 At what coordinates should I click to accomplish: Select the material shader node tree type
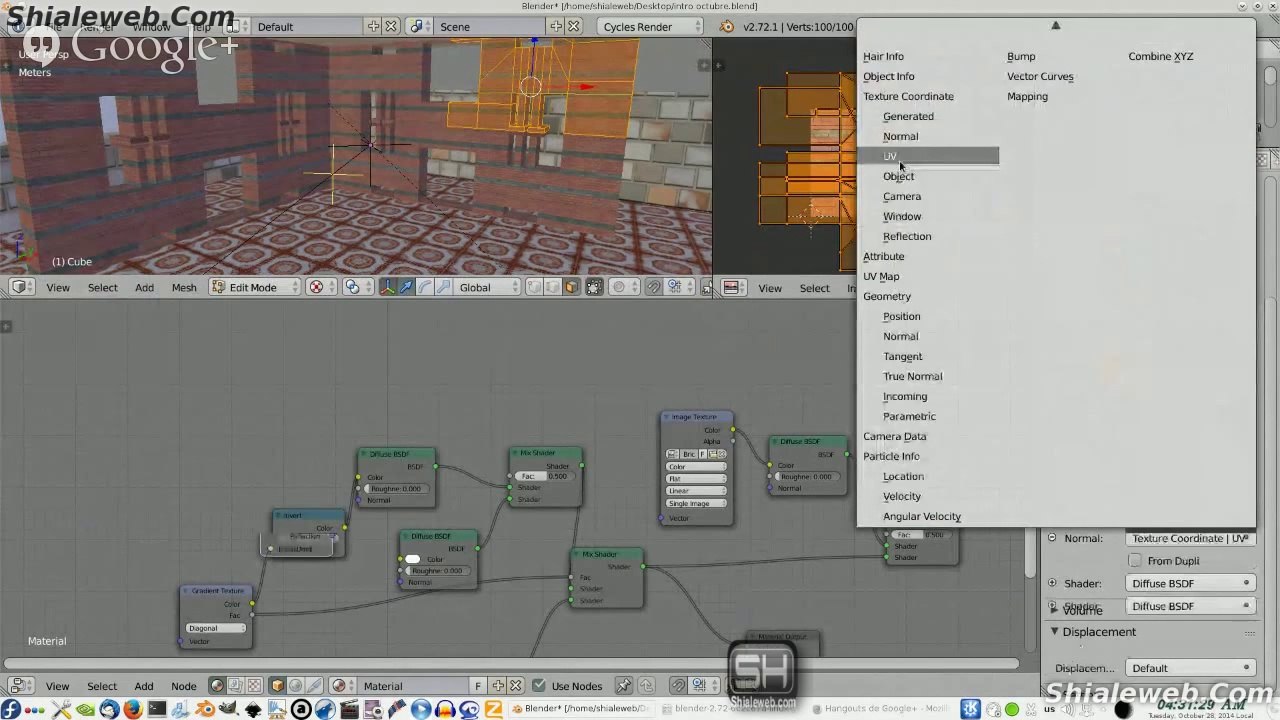pyautogui.click(x=217, y=686)
